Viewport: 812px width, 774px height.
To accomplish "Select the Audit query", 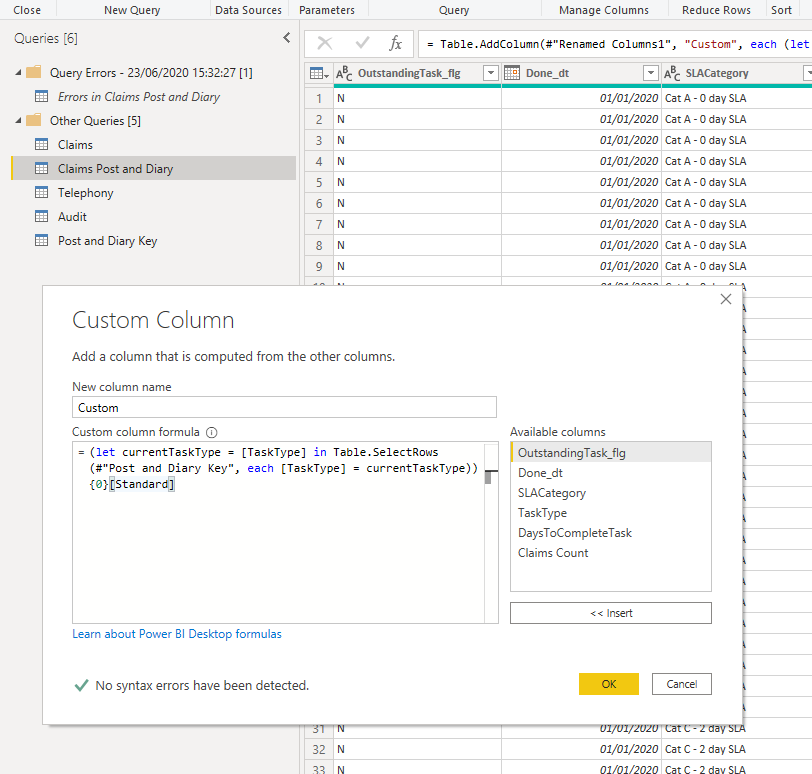I will pos(72,216).
